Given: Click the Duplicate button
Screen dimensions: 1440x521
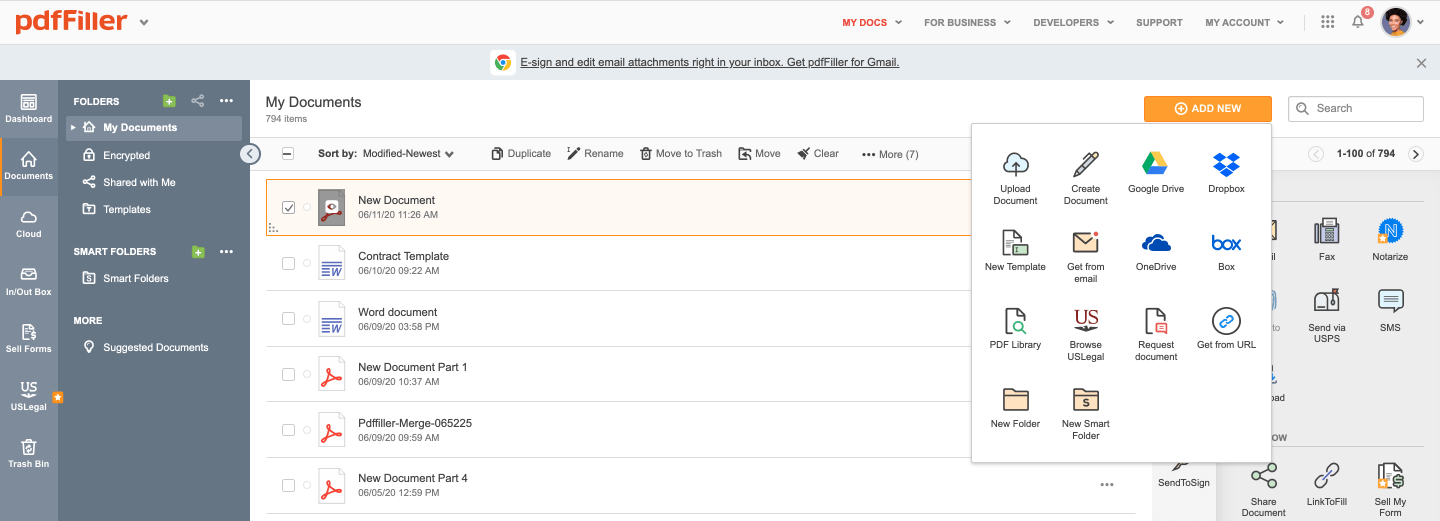Looking at the screenshot, I should click(x=521, y=154).
